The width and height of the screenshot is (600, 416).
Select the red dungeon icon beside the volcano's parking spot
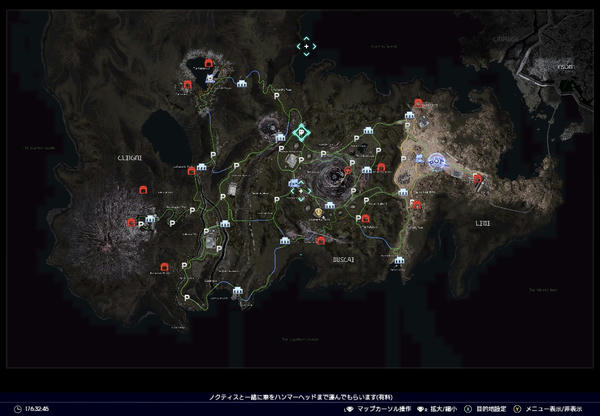[x=132, y=222]
